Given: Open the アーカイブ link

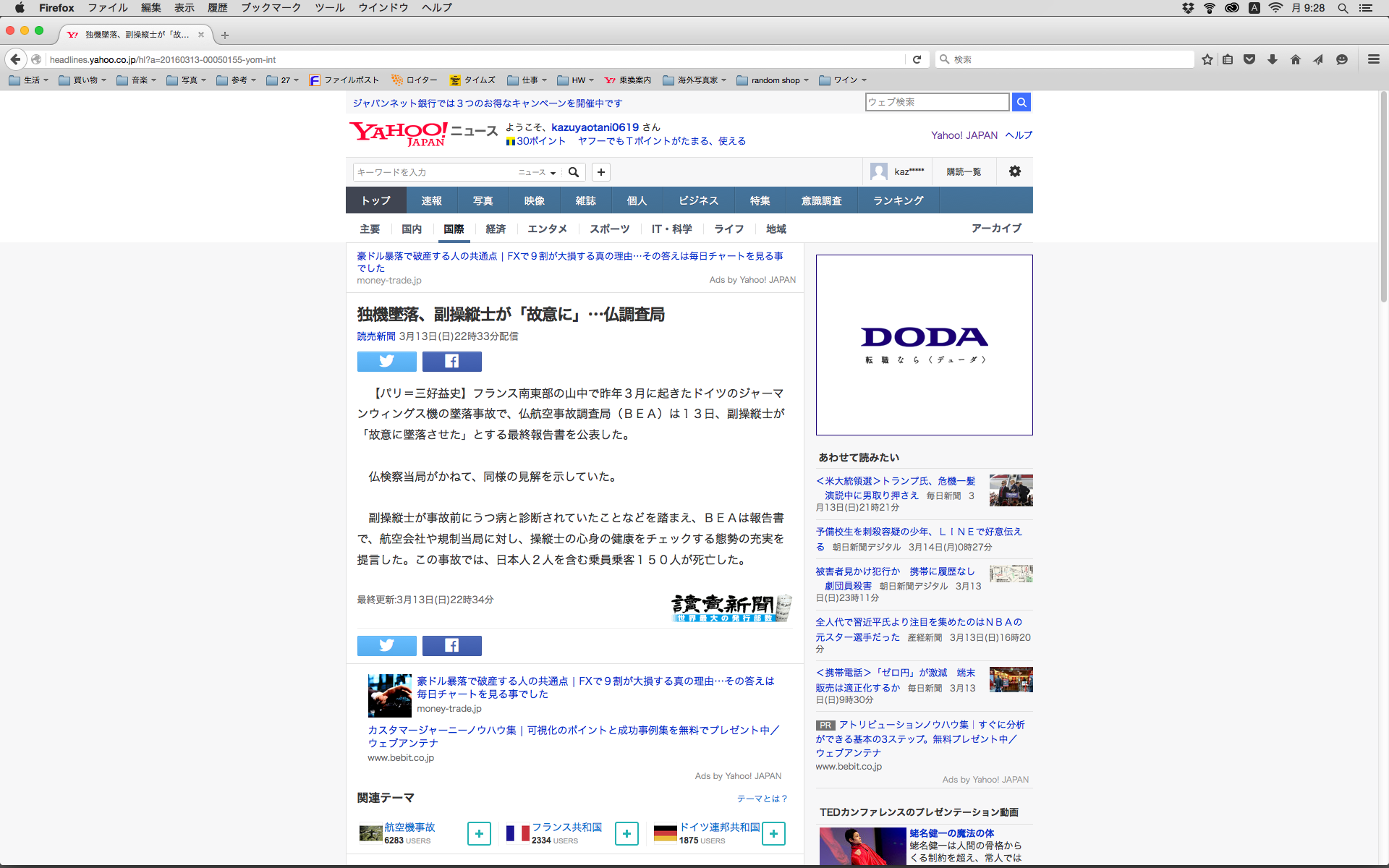Looking at the screenshot, I should click(996, 228).
